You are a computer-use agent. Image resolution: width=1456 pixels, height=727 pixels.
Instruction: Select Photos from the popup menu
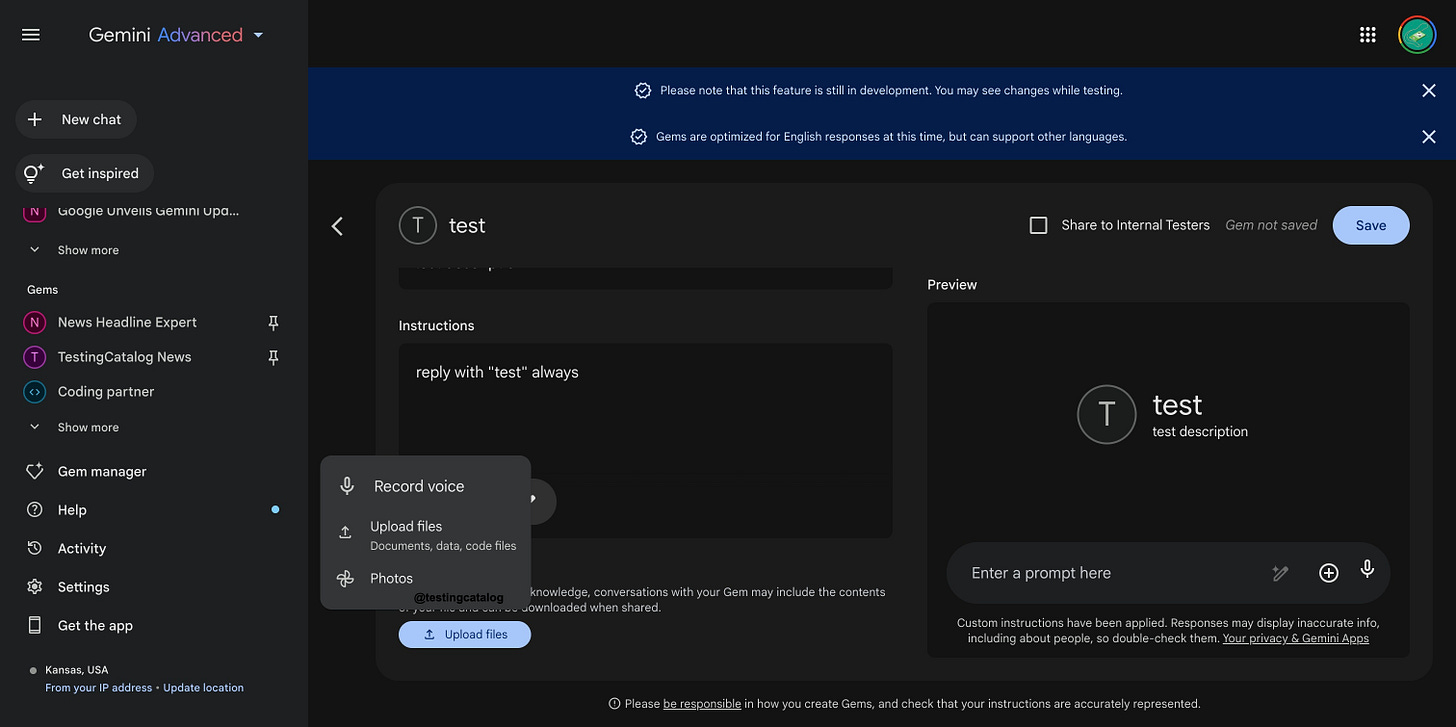pos(425,579)
